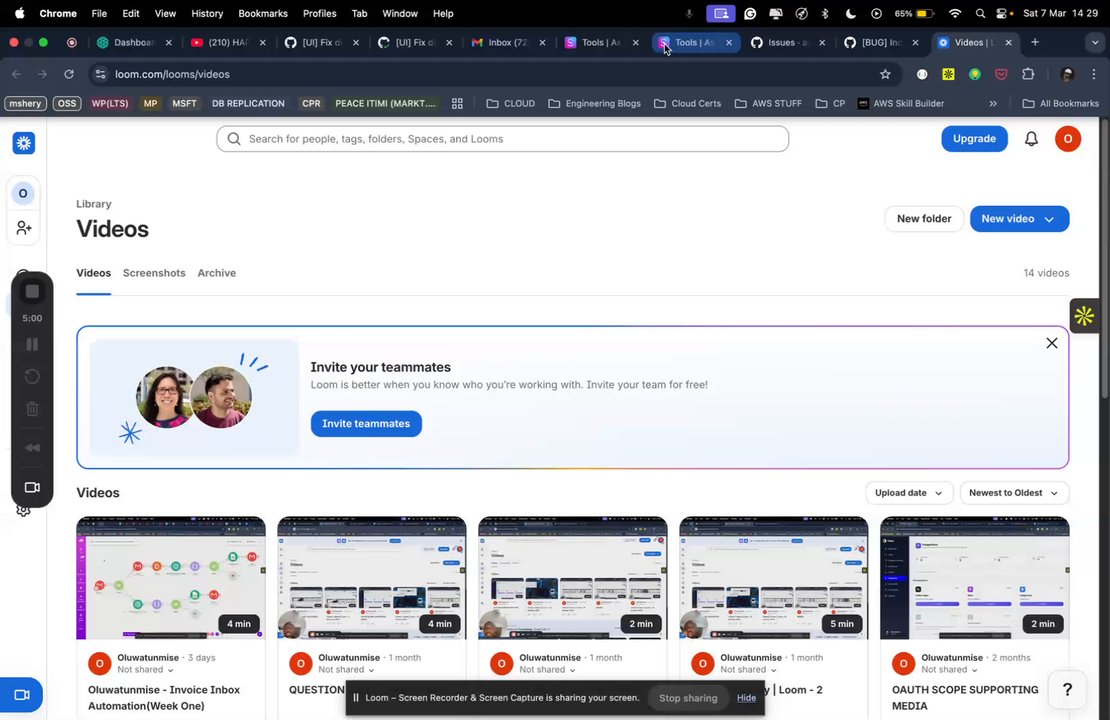Click the New folder button
The image size is (1110, 720).
(924, 219)
